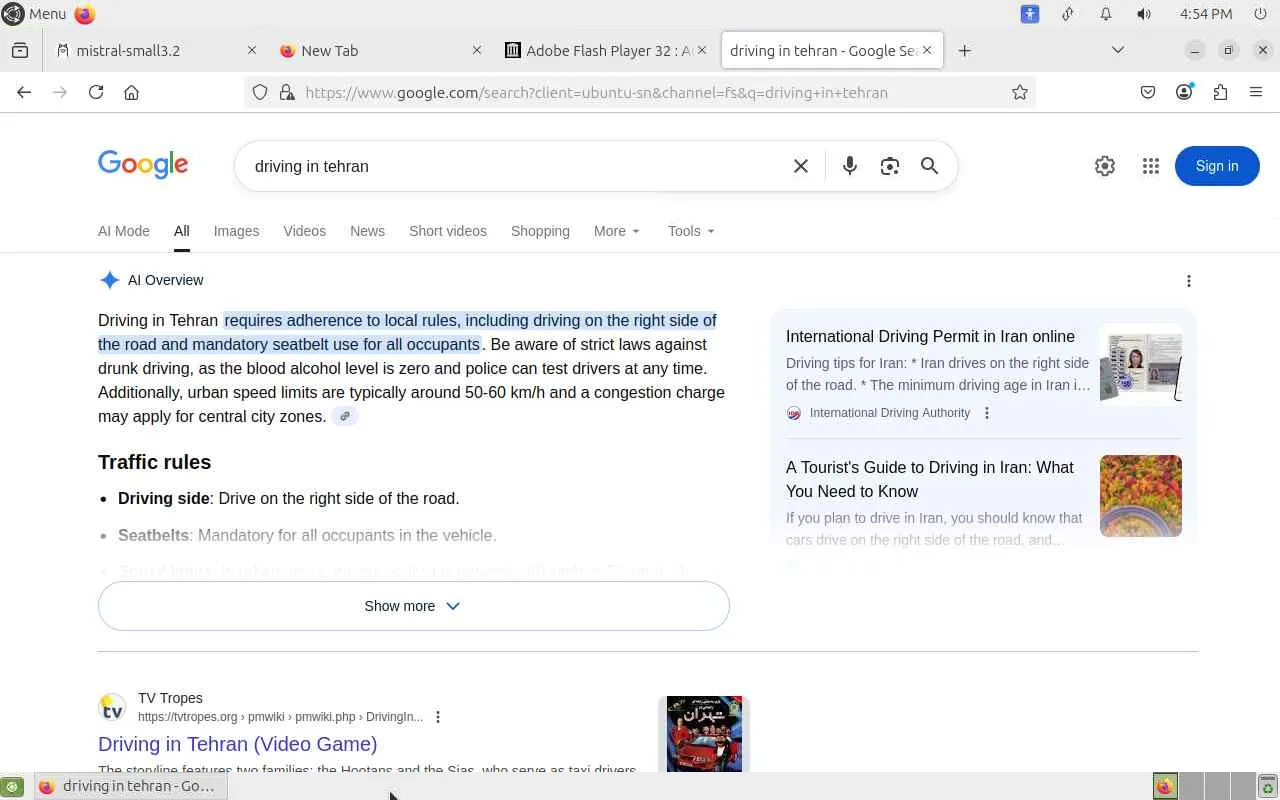Open the accessibility panel indicator

click(x=1030, y=14)
